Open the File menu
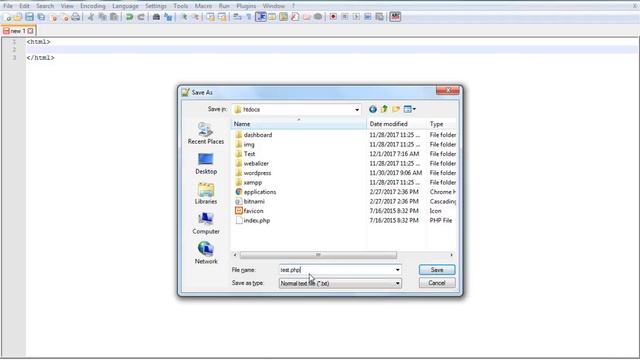The width and height of the screenshot is (640, 360). click(x=8, y=6)
